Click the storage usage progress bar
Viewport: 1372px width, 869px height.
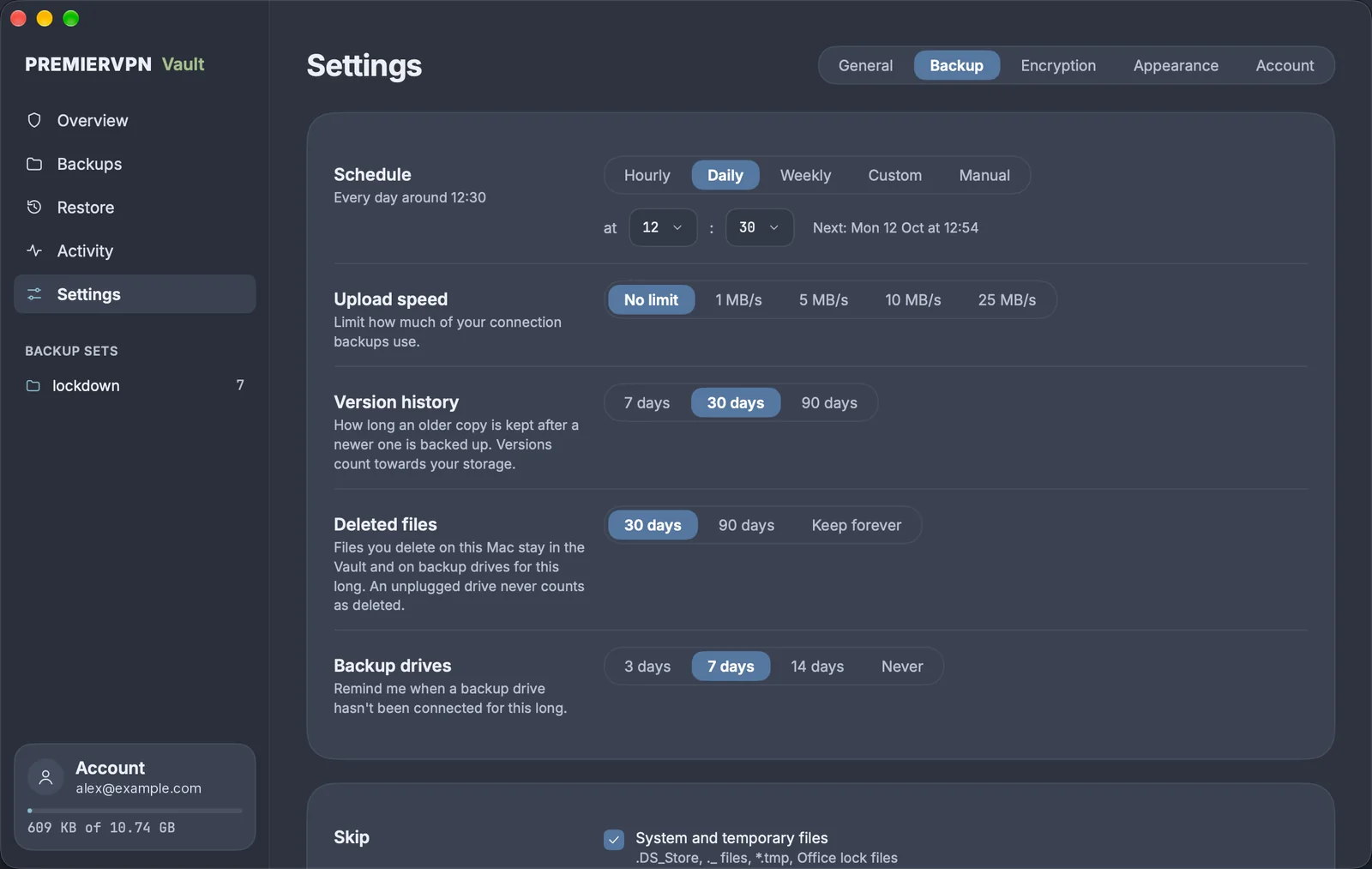click(135, 811)
